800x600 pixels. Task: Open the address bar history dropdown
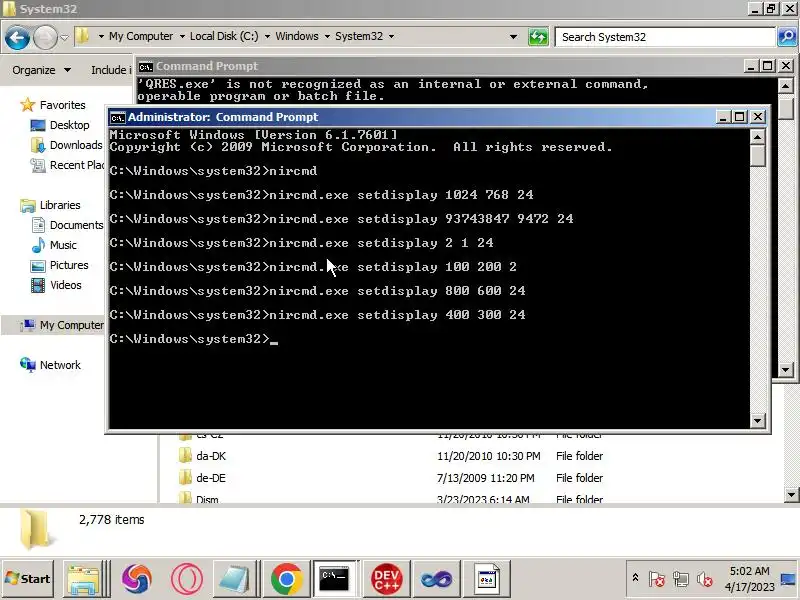(513, 37)
